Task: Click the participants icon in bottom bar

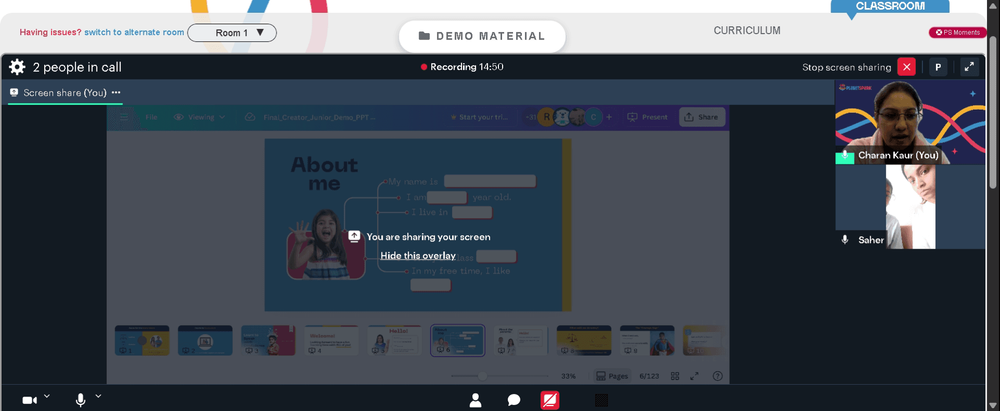Action: [476, 400]
